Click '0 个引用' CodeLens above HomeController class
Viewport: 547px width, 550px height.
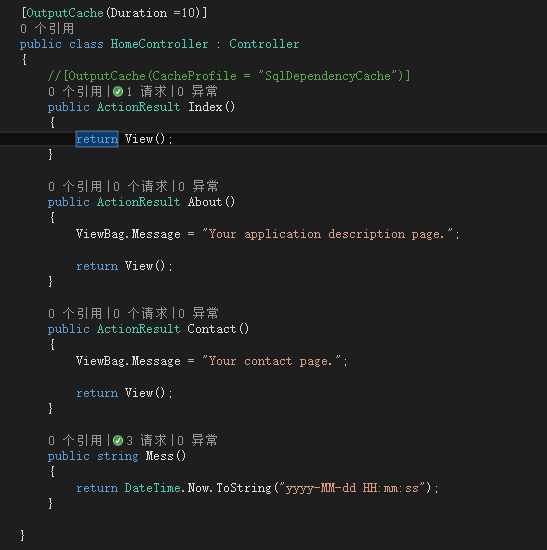[47, 28]
